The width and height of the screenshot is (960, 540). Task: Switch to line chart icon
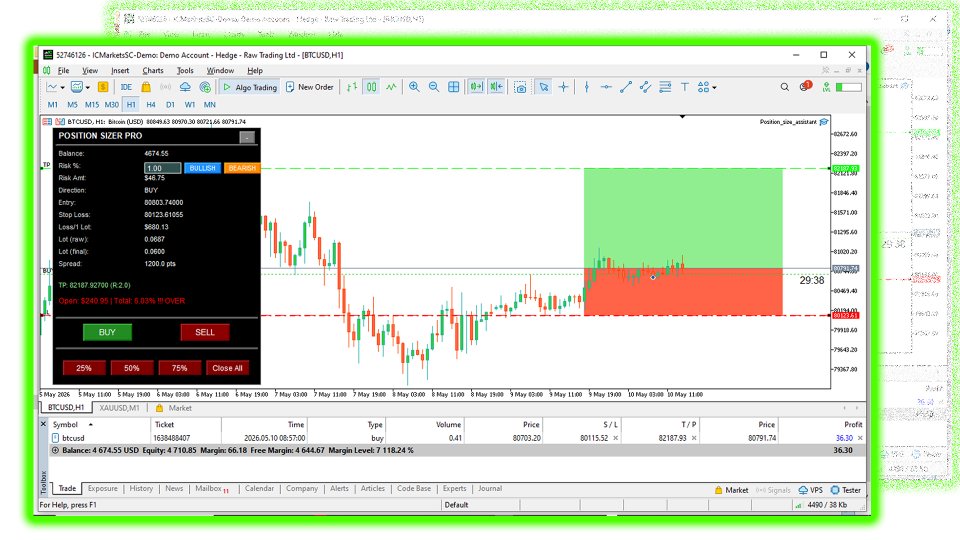(x=391, y=87)
